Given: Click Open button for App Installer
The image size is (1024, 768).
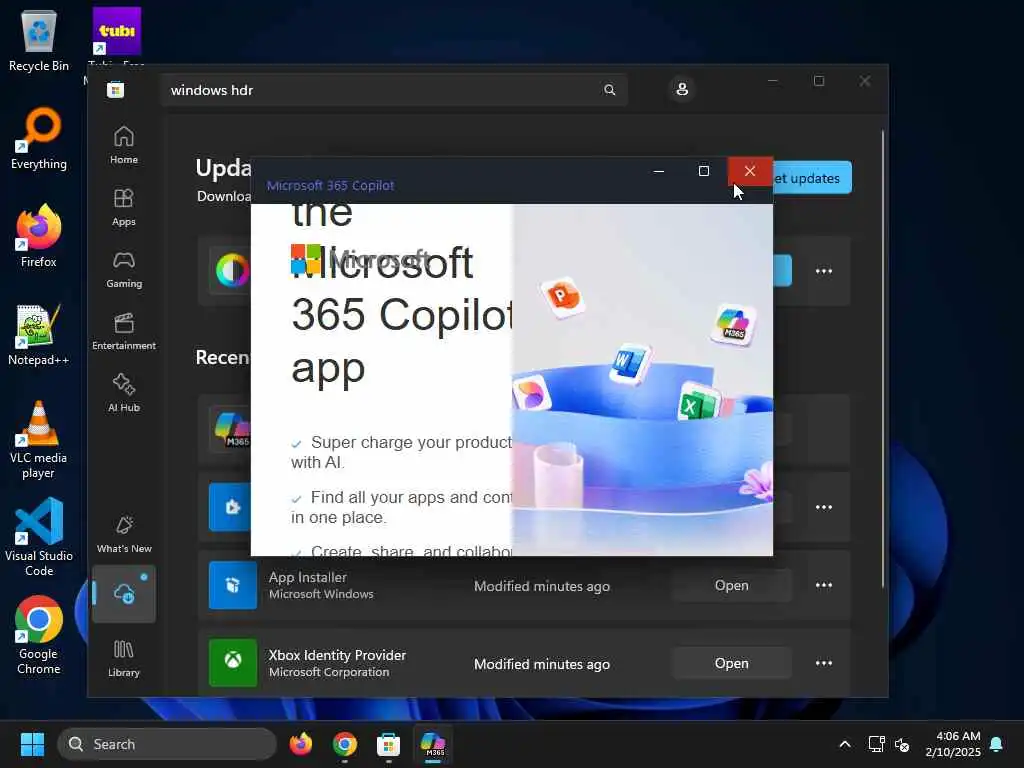Looking at the screenshot, I should click(731, 585).
